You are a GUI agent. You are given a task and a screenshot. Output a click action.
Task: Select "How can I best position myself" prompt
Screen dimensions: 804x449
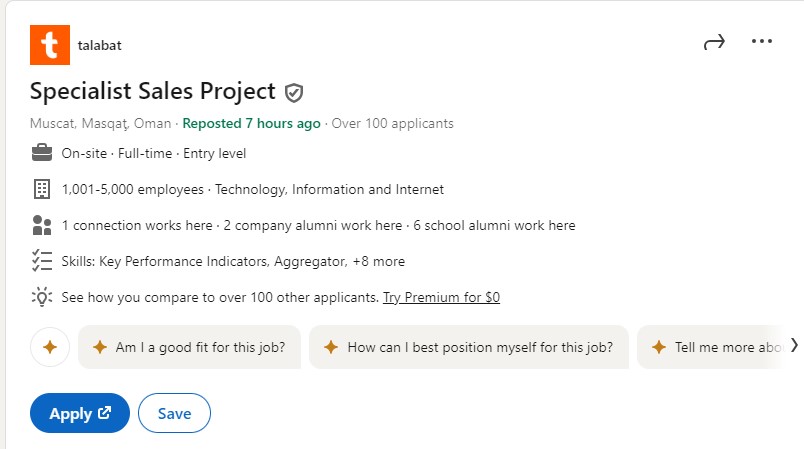(469, 347)
